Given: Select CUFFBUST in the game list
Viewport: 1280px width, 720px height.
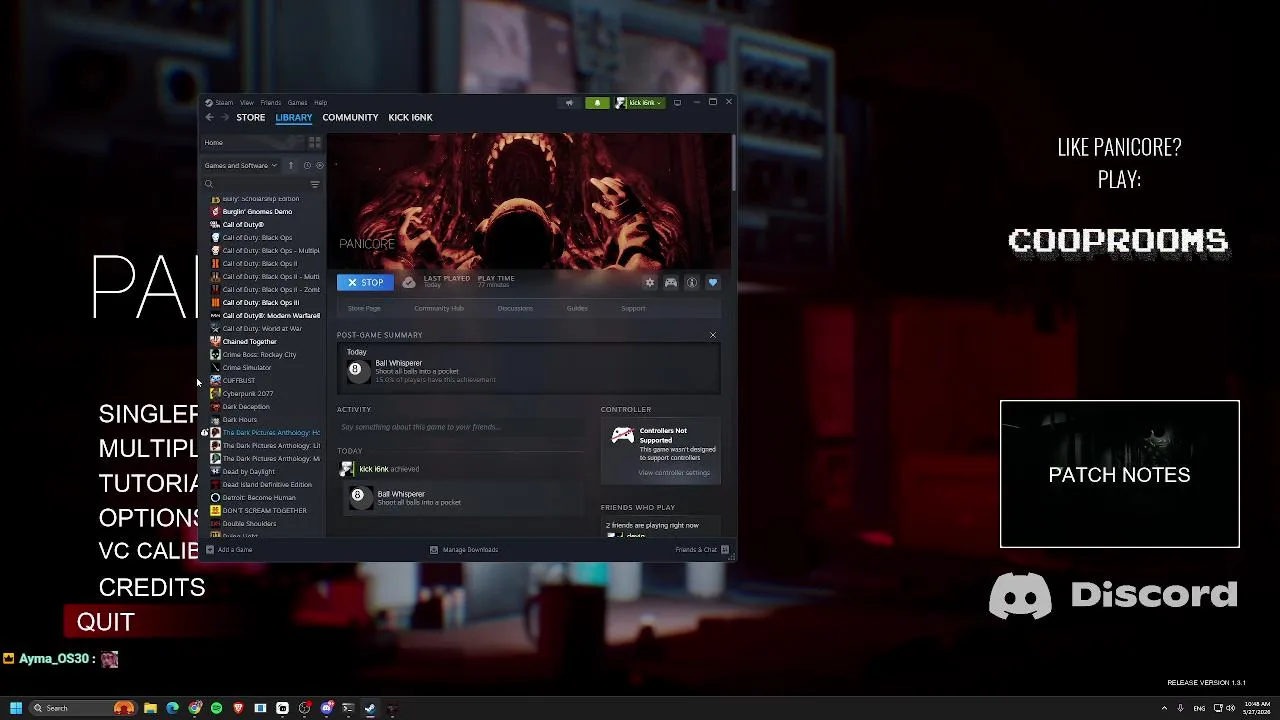Looking at the screenshot, I should [238, 380].
